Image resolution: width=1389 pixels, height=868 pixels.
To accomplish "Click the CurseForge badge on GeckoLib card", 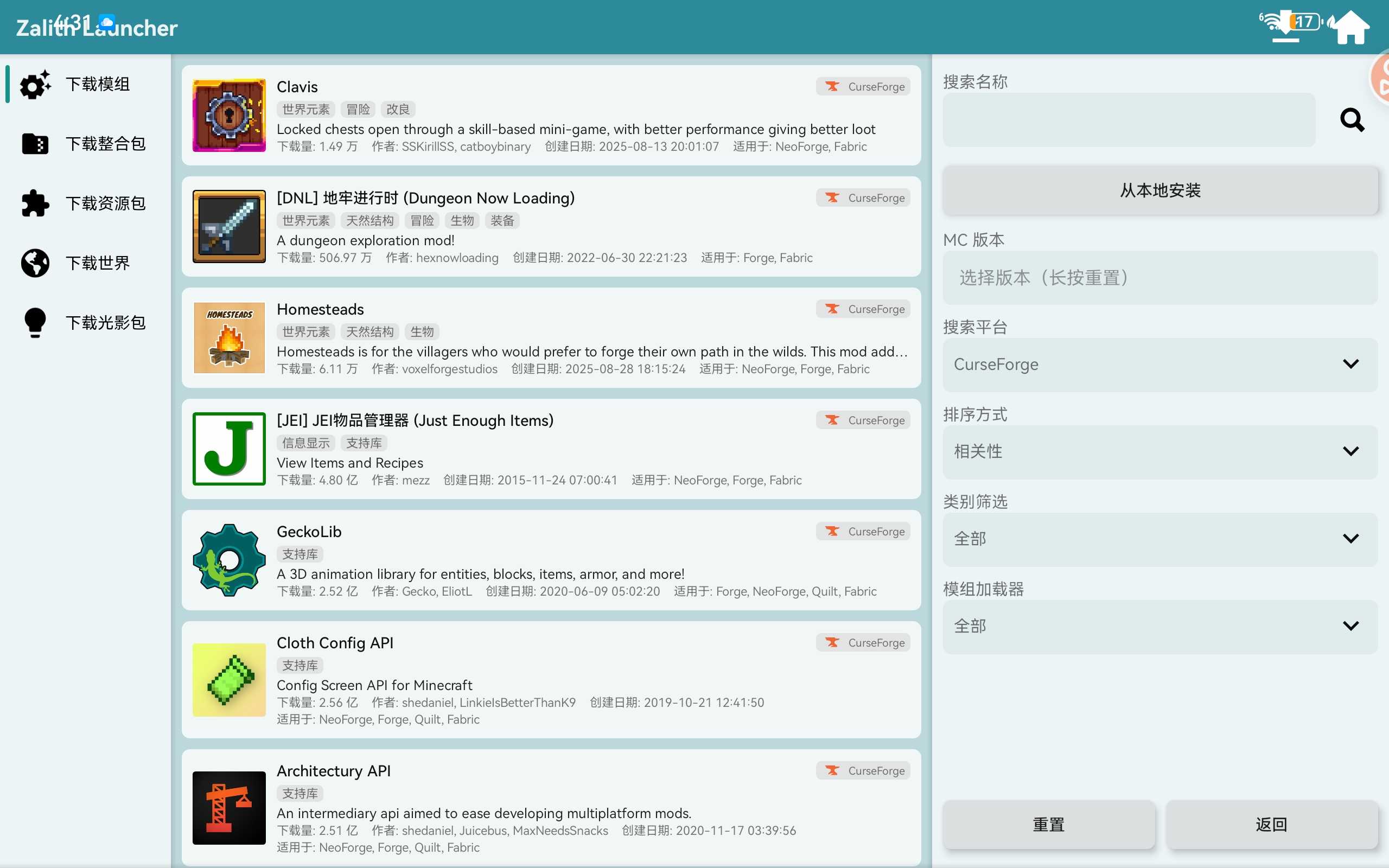I will (863, 532).
